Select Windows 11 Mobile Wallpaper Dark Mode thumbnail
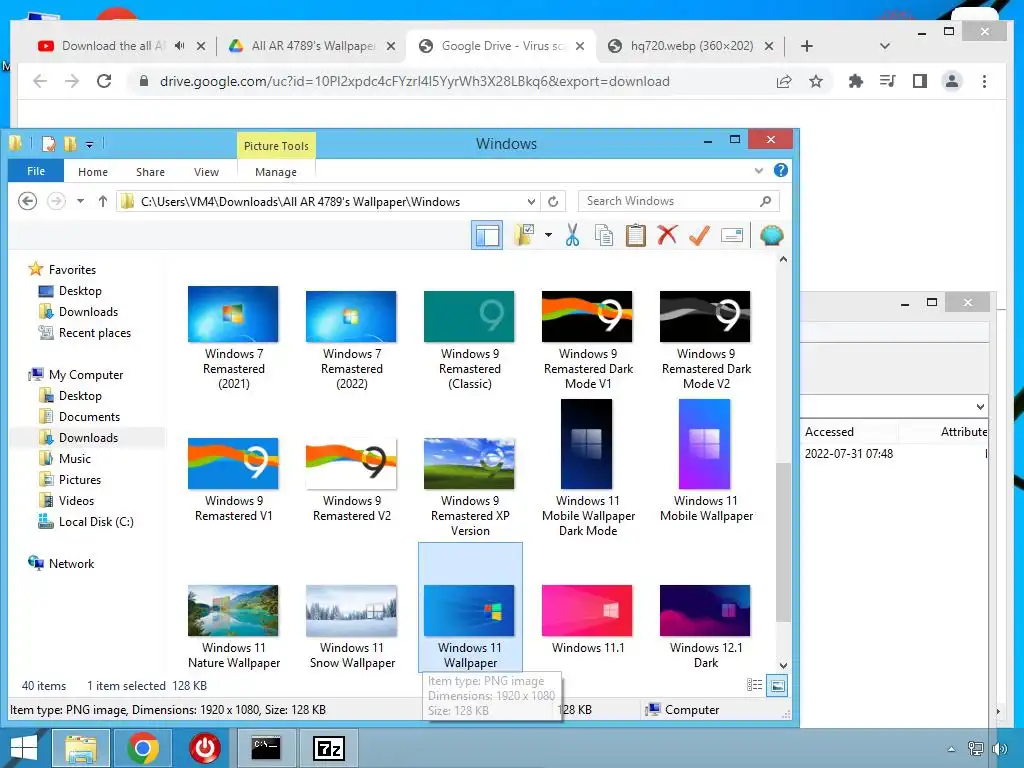Image resolution: width=1024 pixels, height=768 pixels. [x=586, y=444]
